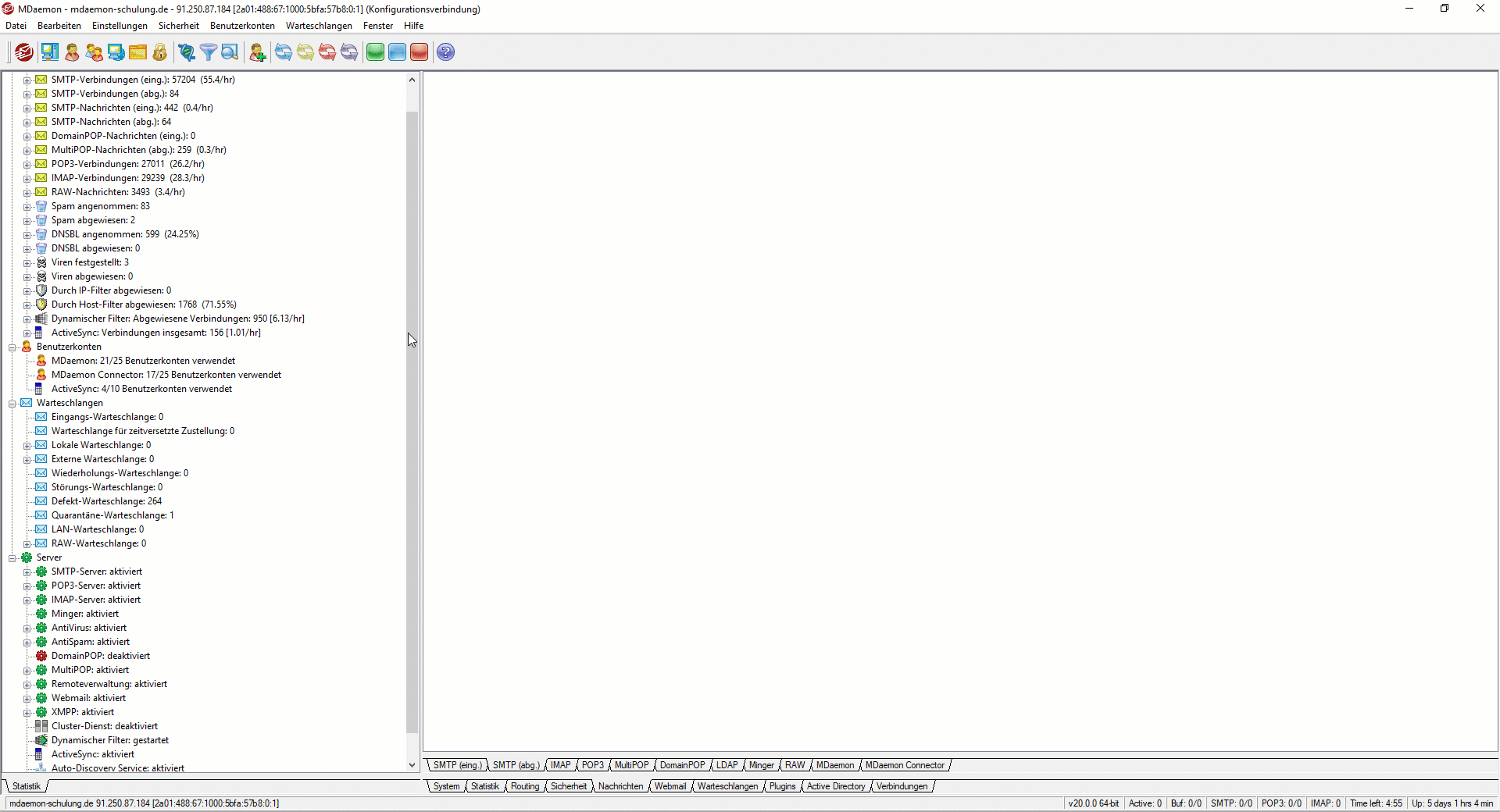Click the red square toolbar button
The width and height of the screenshot is (1500, 812).
coord(420,52)
